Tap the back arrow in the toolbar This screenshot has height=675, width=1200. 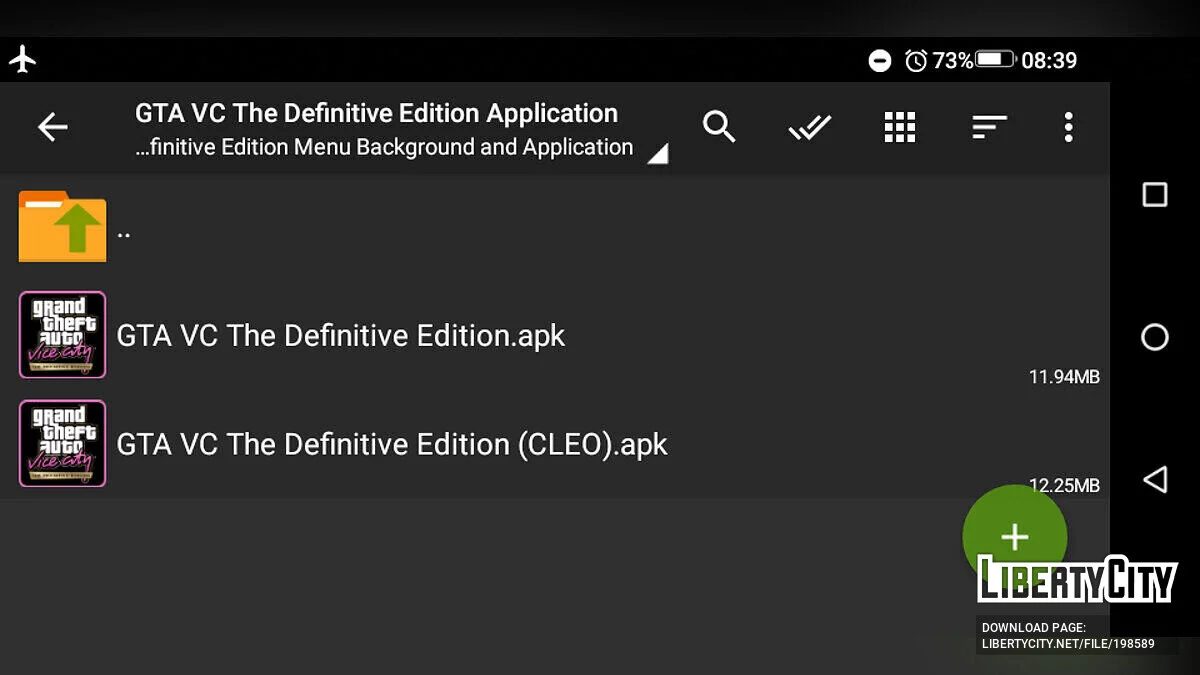52,127
